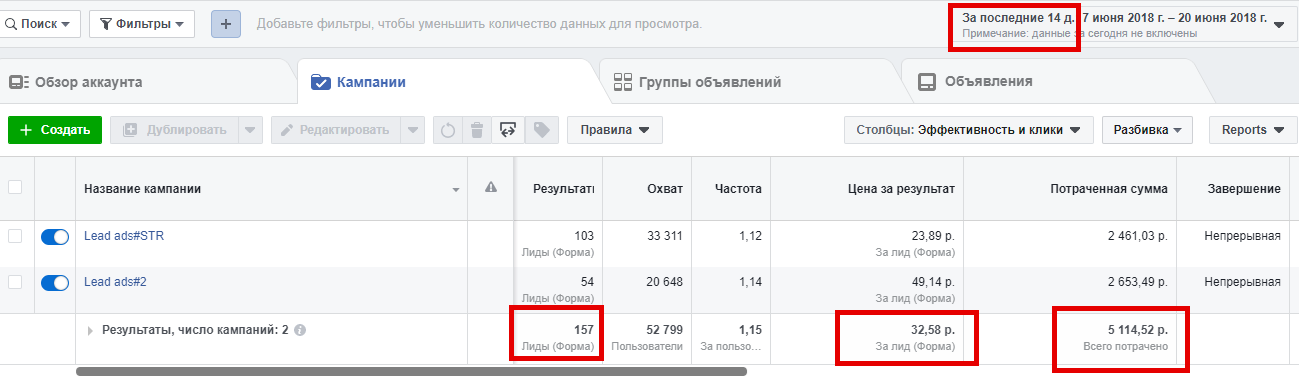Image resolution: width=1299 pixels, height=377 pixels.
Task: Toggle off the Lead ads#STR campaign
Action: [55, 237]
